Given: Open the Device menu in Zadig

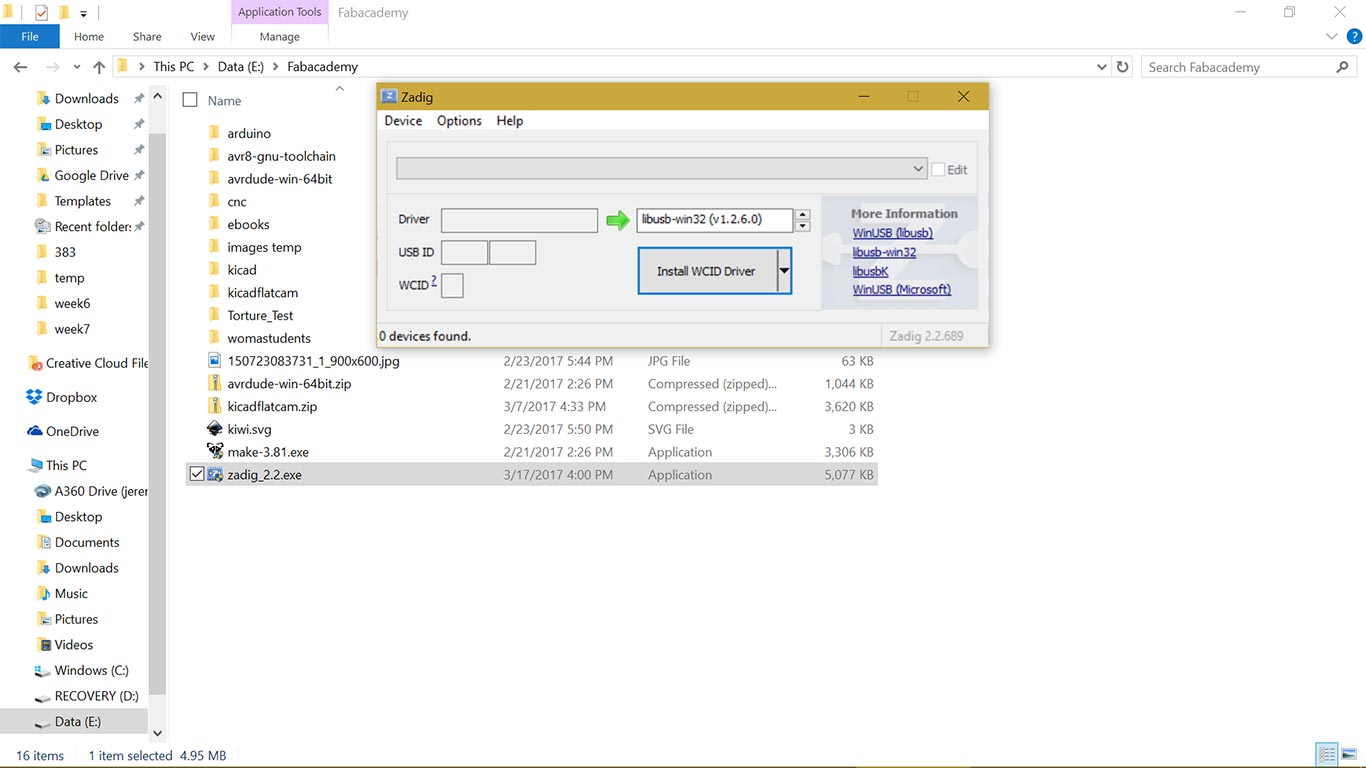Looking at the screenshot, I should tap(403, 121).
